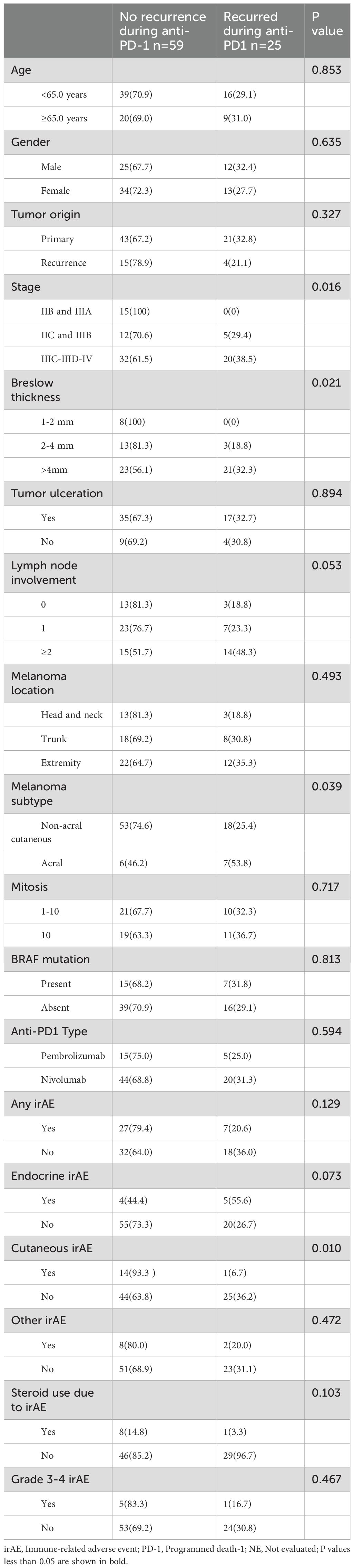Select the 'Head and neck' row label
The image size is (354, 1568).
click(x=72, y=715)
